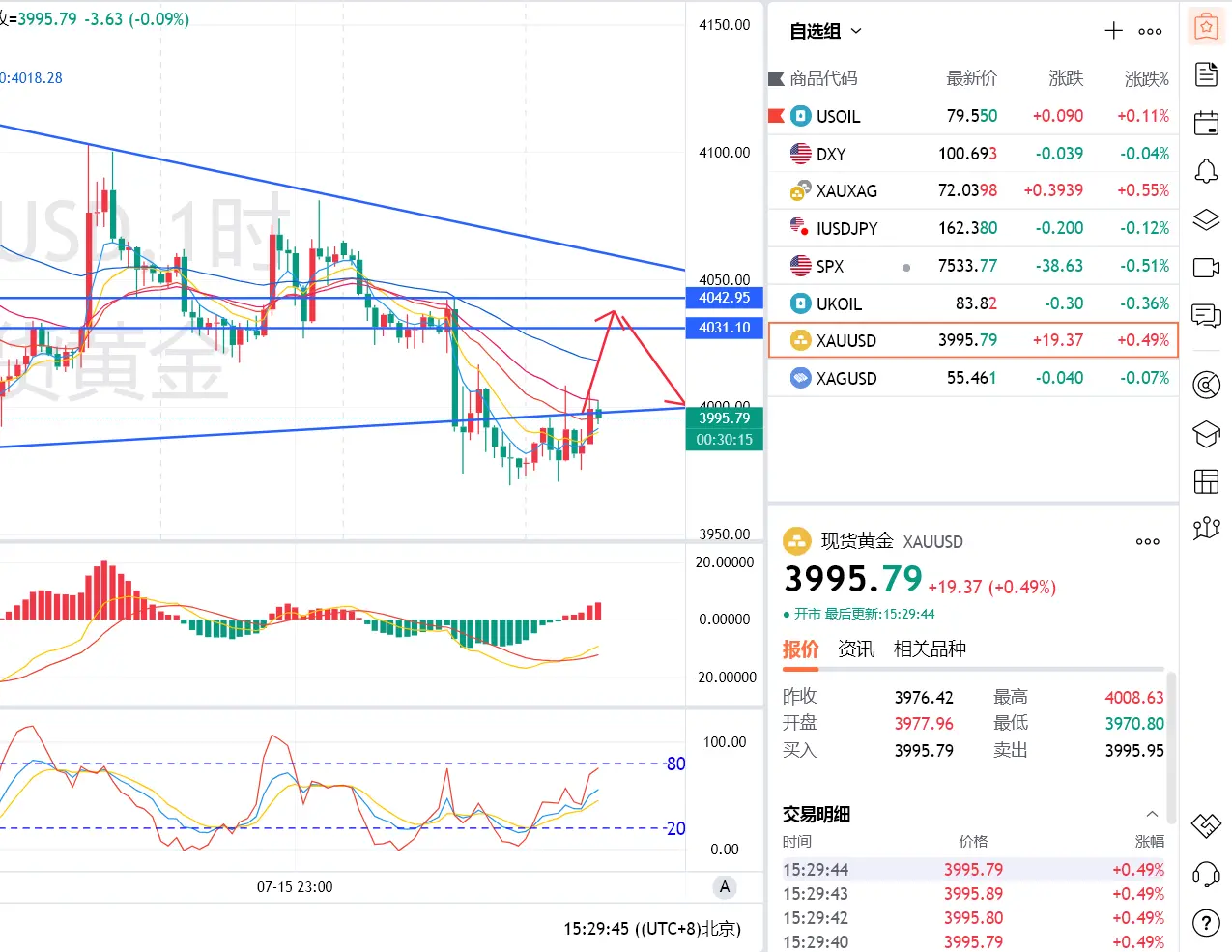
Task: Click the 15:29:43 trade detail row
Action: tap(973, 894)
